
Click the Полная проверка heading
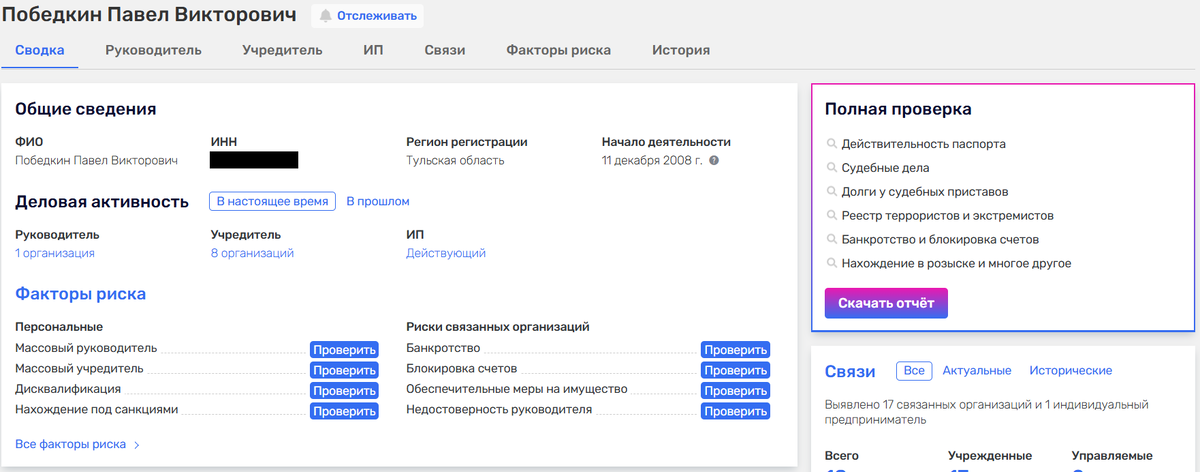898,110
